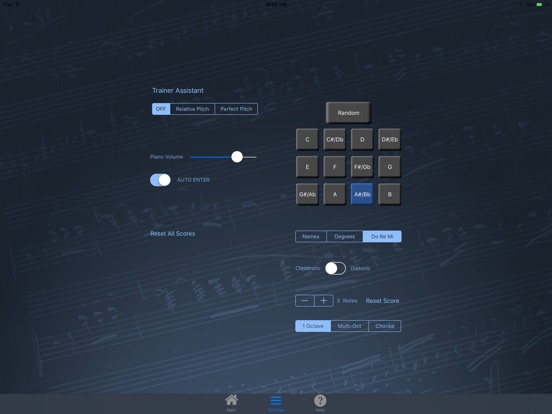This screenshot has height=414, width=552.
Task: Click Reset All Scores link
Action: coord(172,234)
